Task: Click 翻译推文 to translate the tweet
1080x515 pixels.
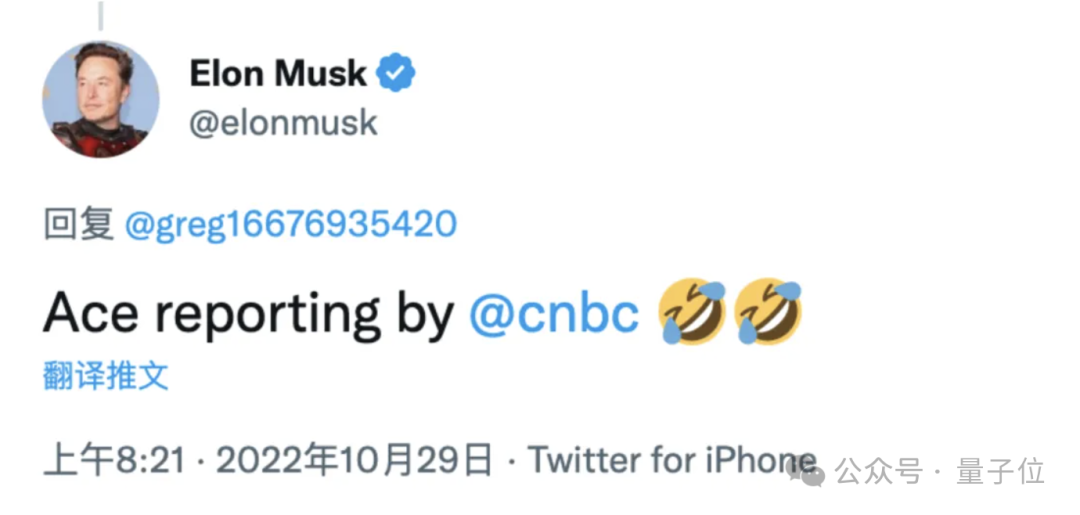Action: point(105,376)
